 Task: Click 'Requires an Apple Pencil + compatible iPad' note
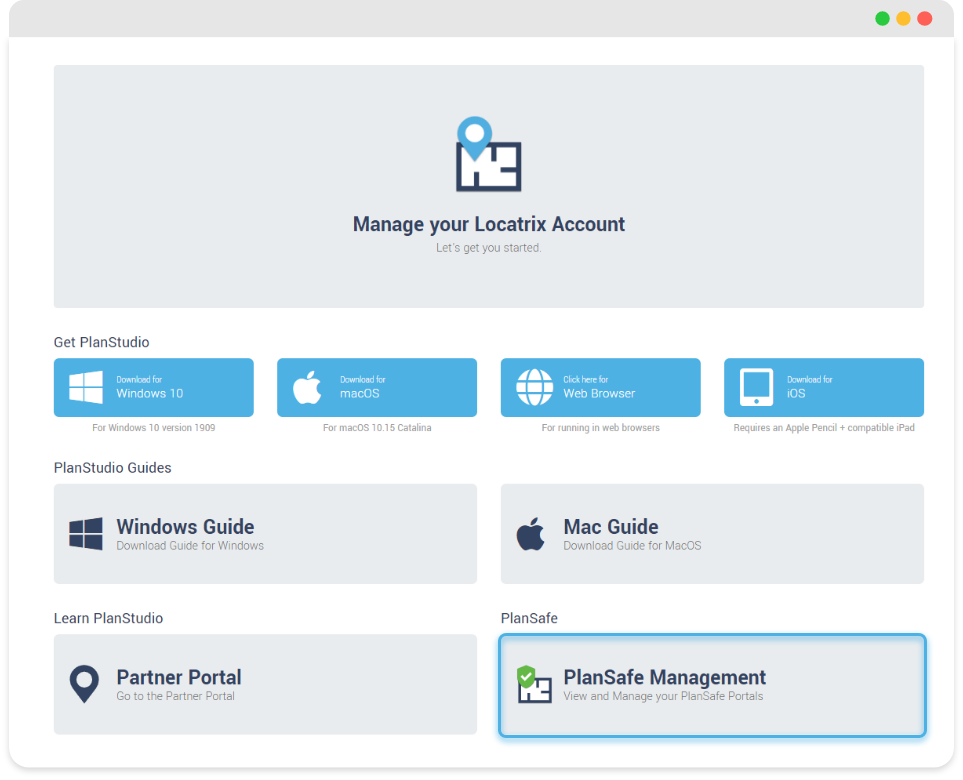(824, 427)
